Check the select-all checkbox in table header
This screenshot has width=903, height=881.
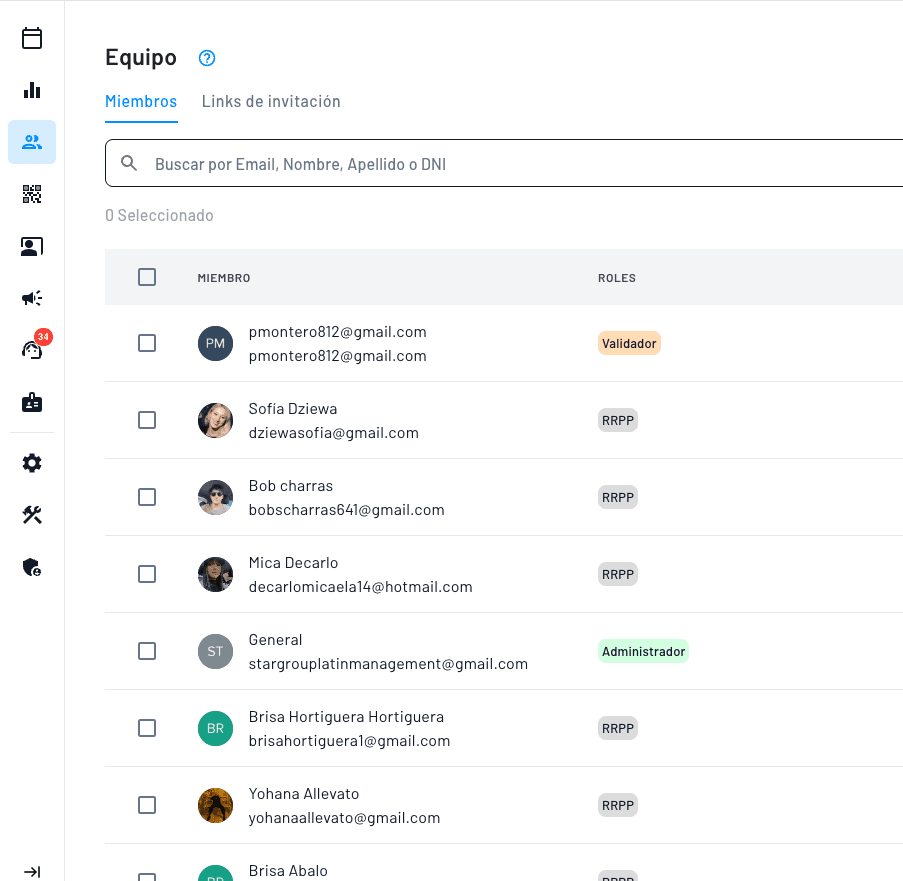tap(147, 277)
